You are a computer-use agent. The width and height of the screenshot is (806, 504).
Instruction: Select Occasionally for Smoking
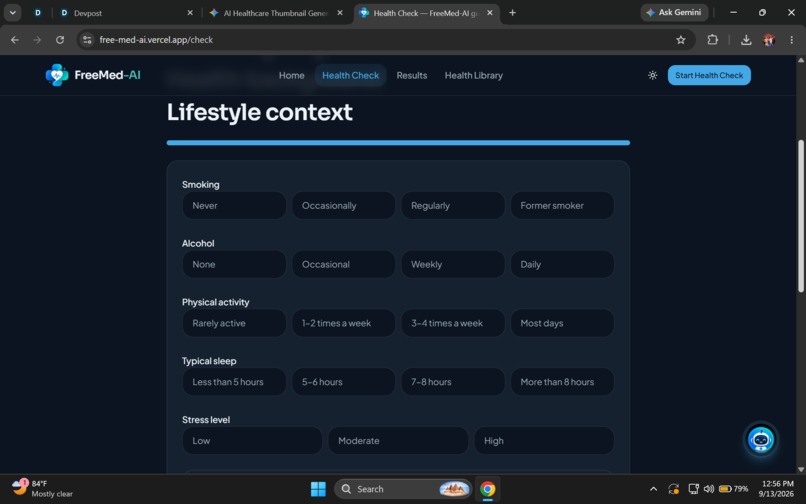[x=343, y=206]
